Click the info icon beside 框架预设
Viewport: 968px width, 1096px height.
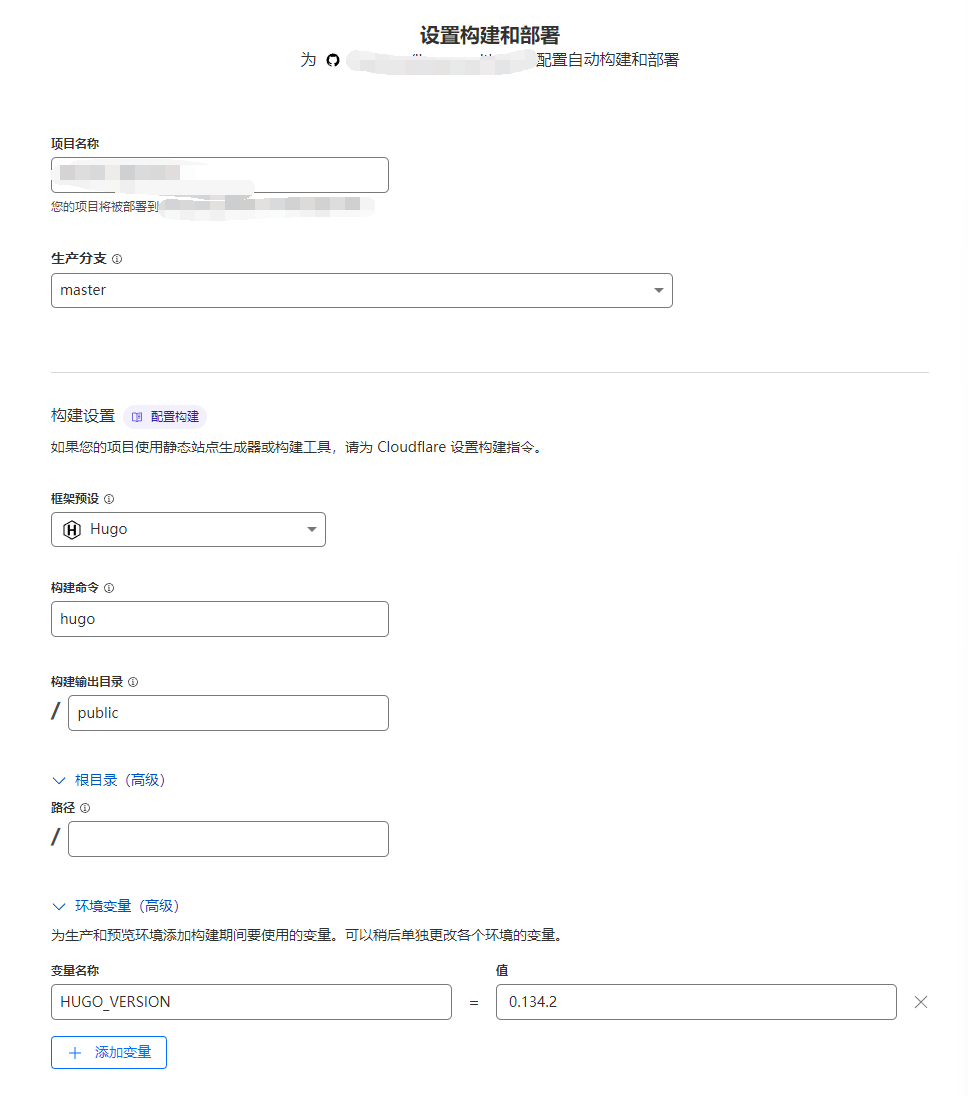(110, 497)
